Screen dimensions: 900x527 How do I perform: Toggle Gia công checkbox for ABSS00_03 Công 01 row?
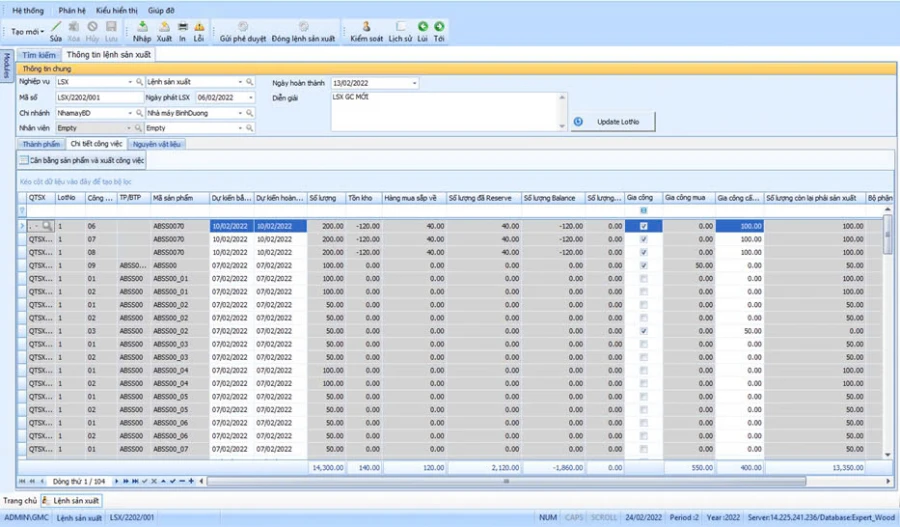click(643, 344)
